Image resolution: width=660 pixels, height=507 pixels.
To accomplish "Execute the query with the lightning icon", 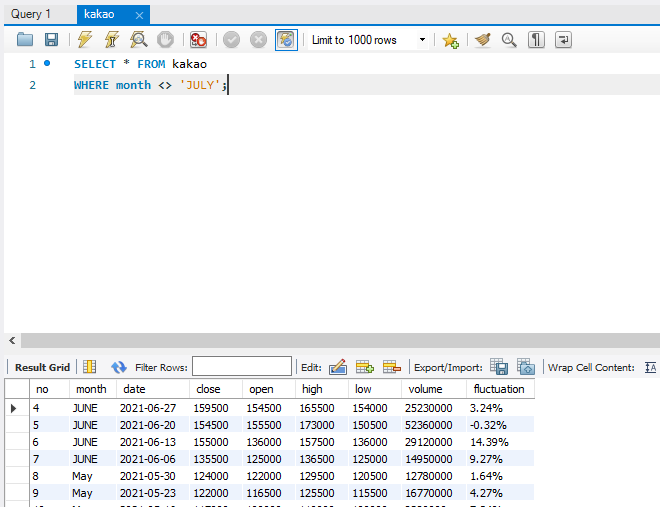I will (x=85, y=40).
